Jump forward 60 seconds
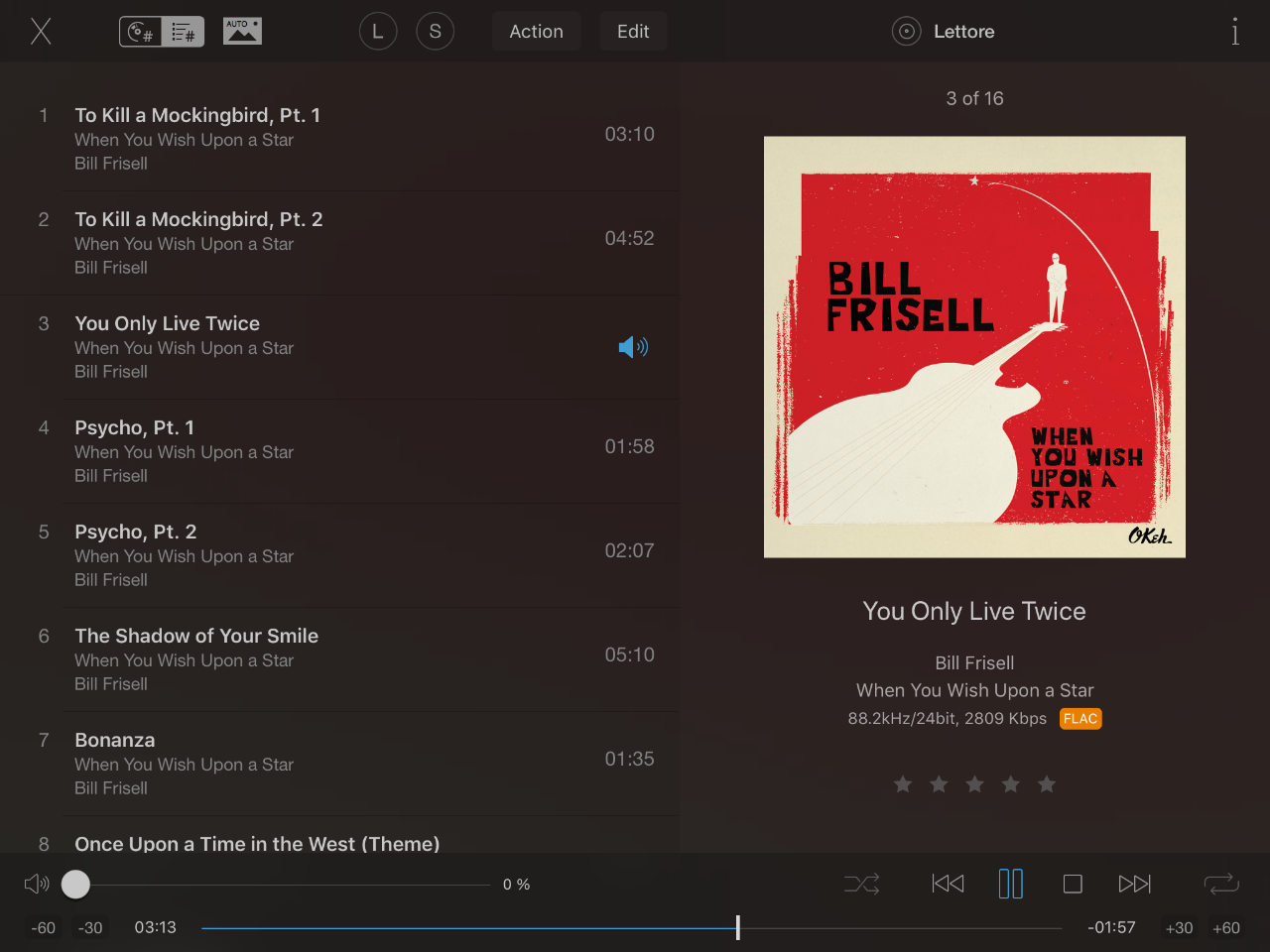 pyautogui.click(x=1226, y=928)
